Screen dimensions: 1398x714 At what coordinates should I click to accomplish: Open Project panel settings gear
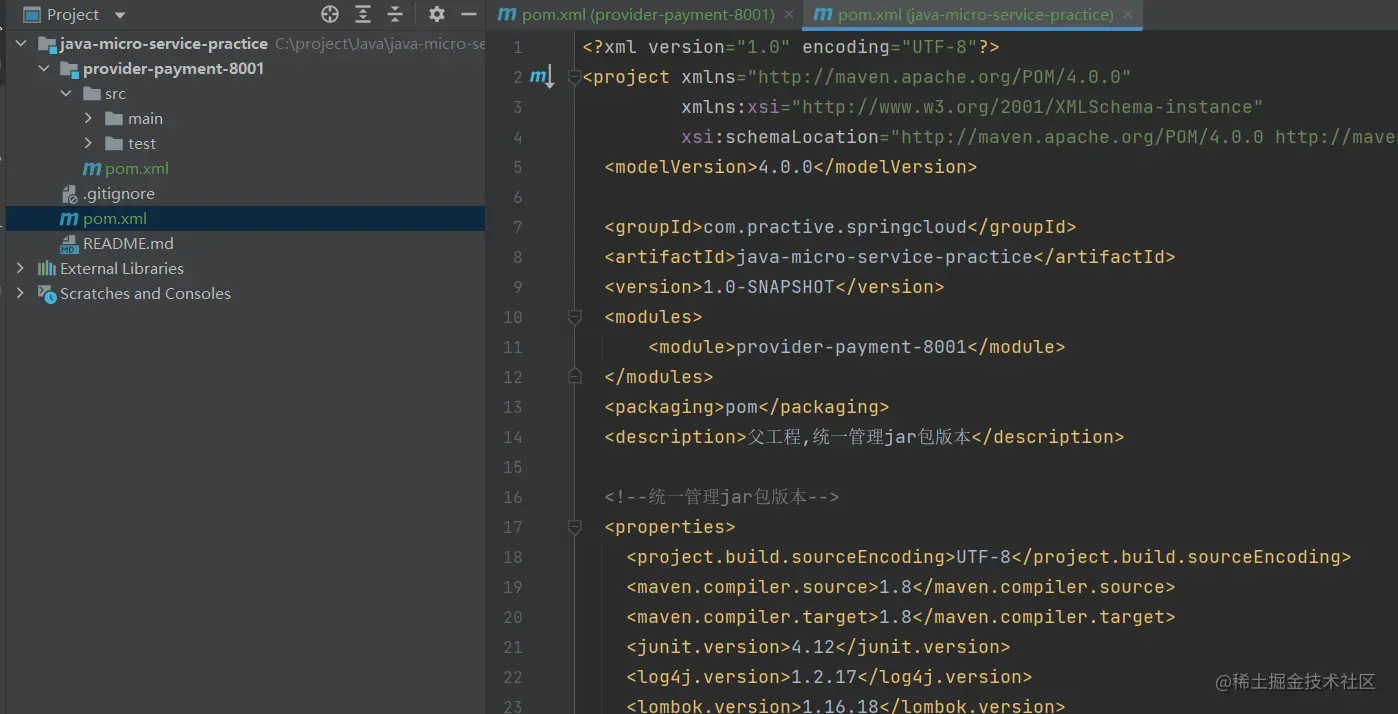click(437, 14)
